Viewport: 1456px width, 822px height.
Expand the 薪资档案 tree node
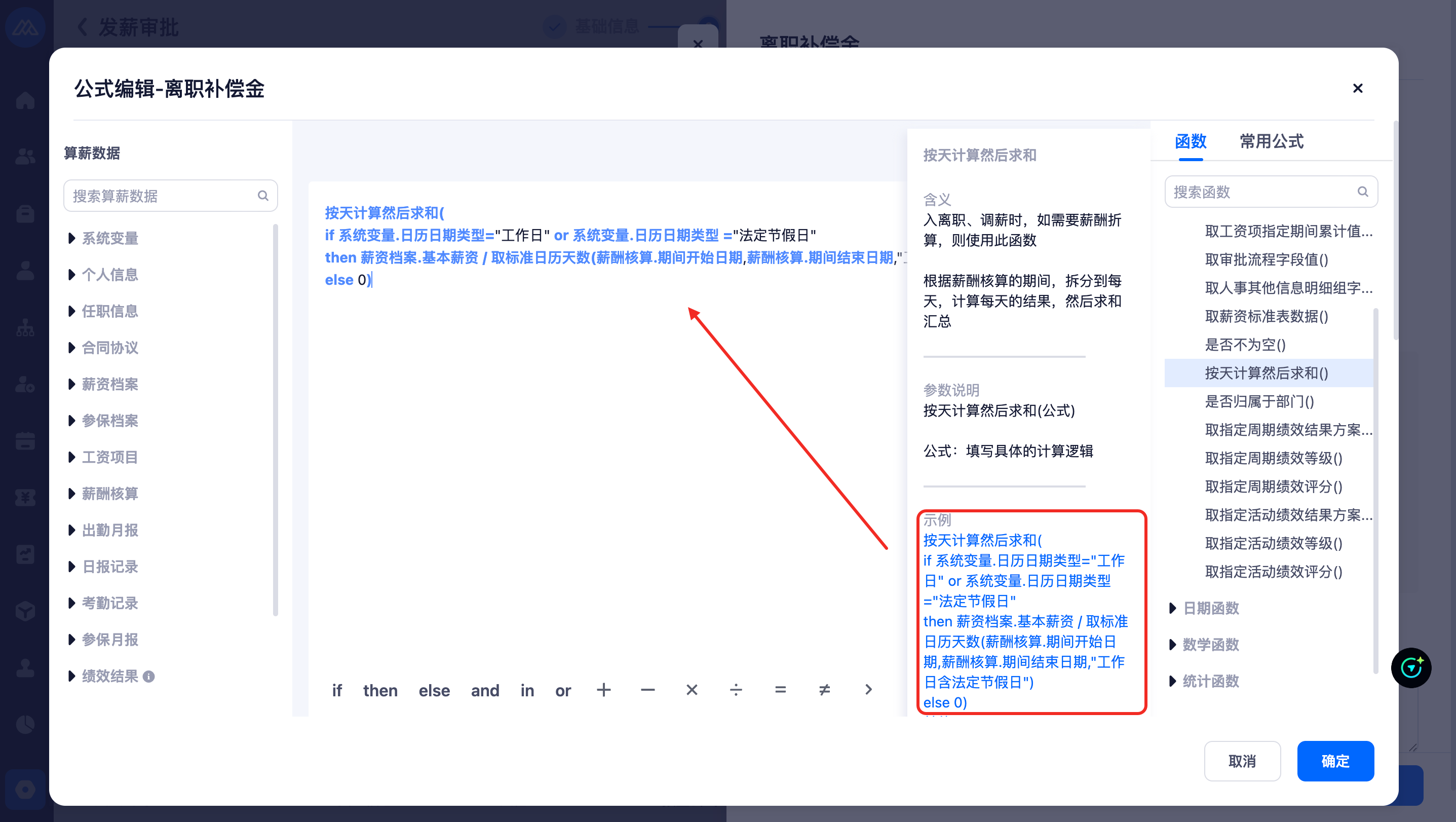pyautogui.click(x=71, y=385)
